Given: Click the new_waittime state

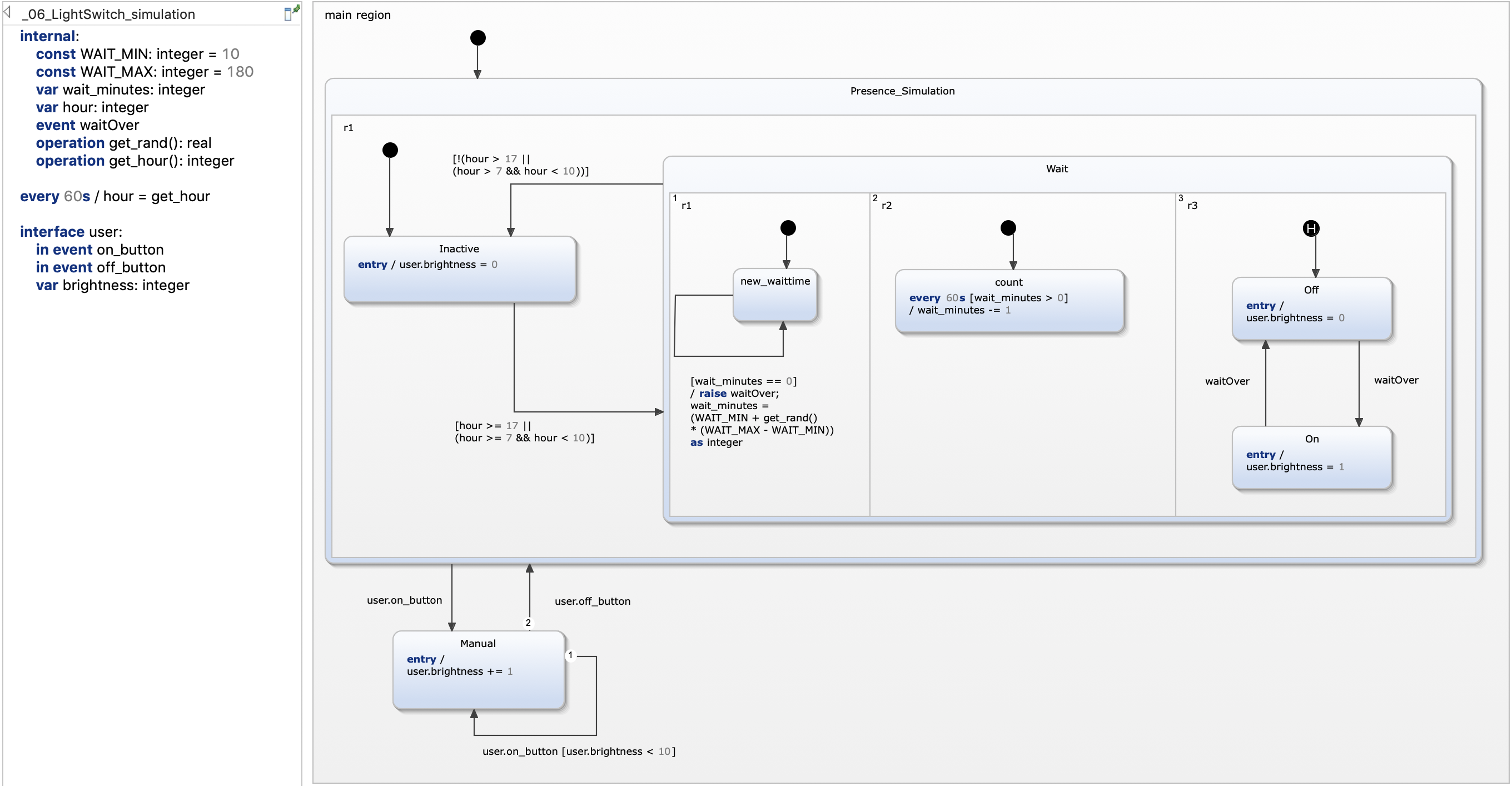Looking at the screenshot, I should coord(775,295).
